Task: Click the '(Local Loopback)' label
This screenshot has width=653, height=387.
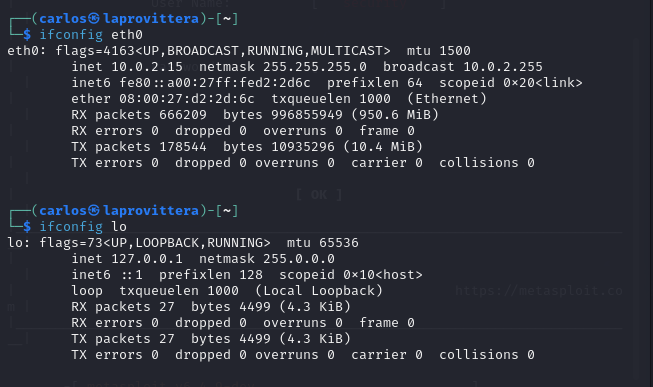Action: point(319,291)
